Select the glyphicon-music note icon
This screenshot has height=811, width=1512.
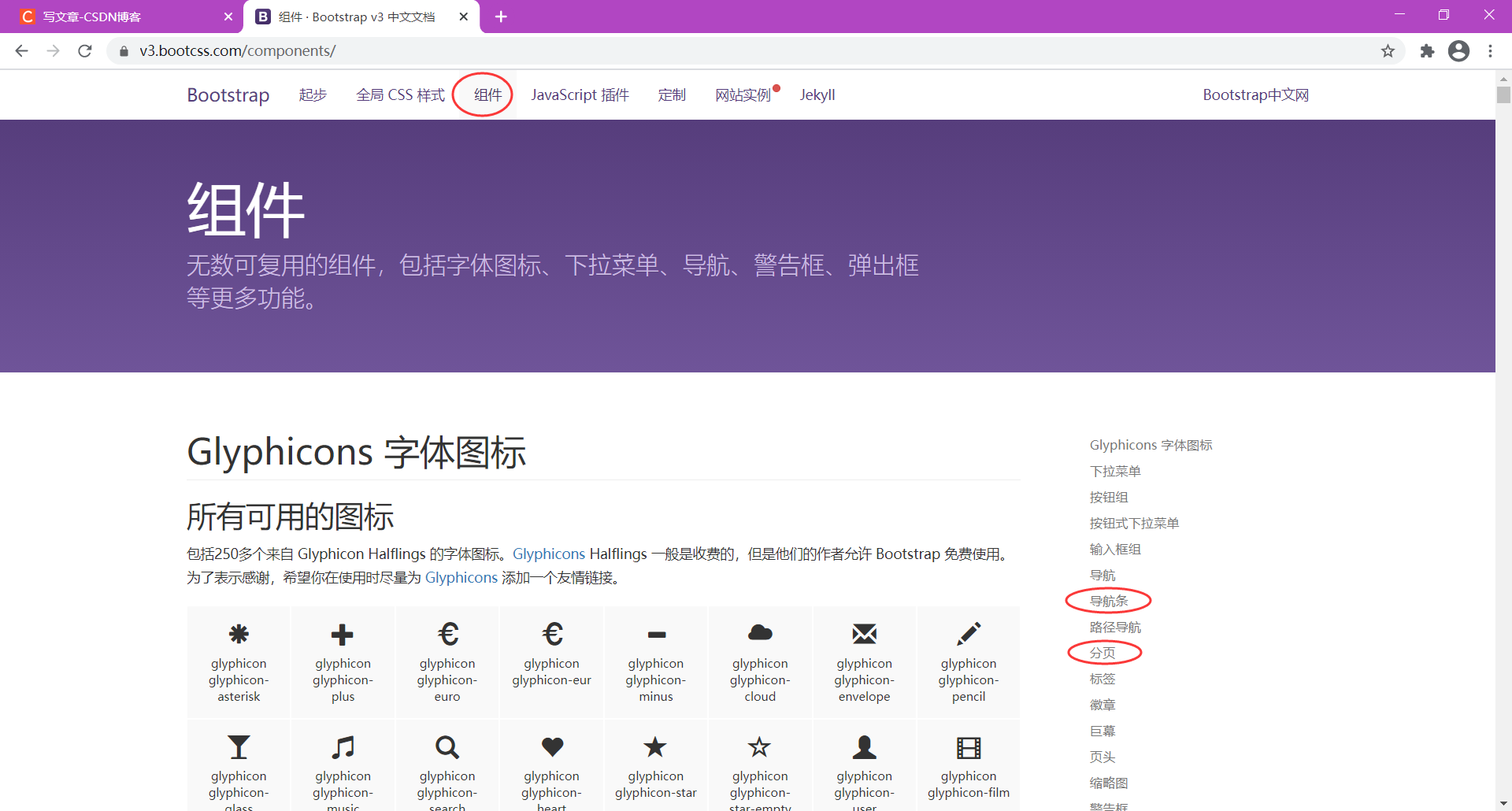coord(343,746)
